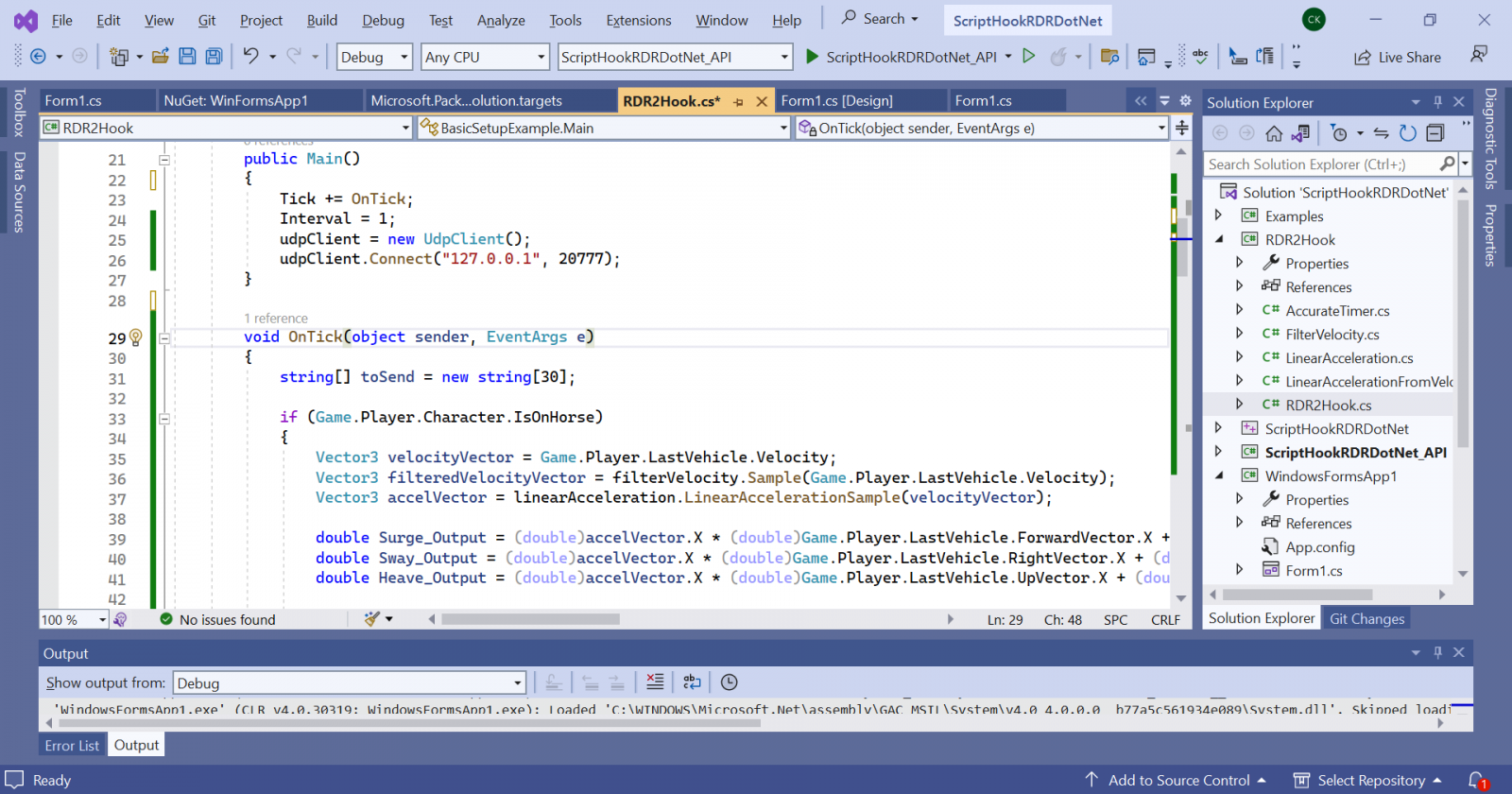Collapse the OnTick method code fold

[164, 337]
